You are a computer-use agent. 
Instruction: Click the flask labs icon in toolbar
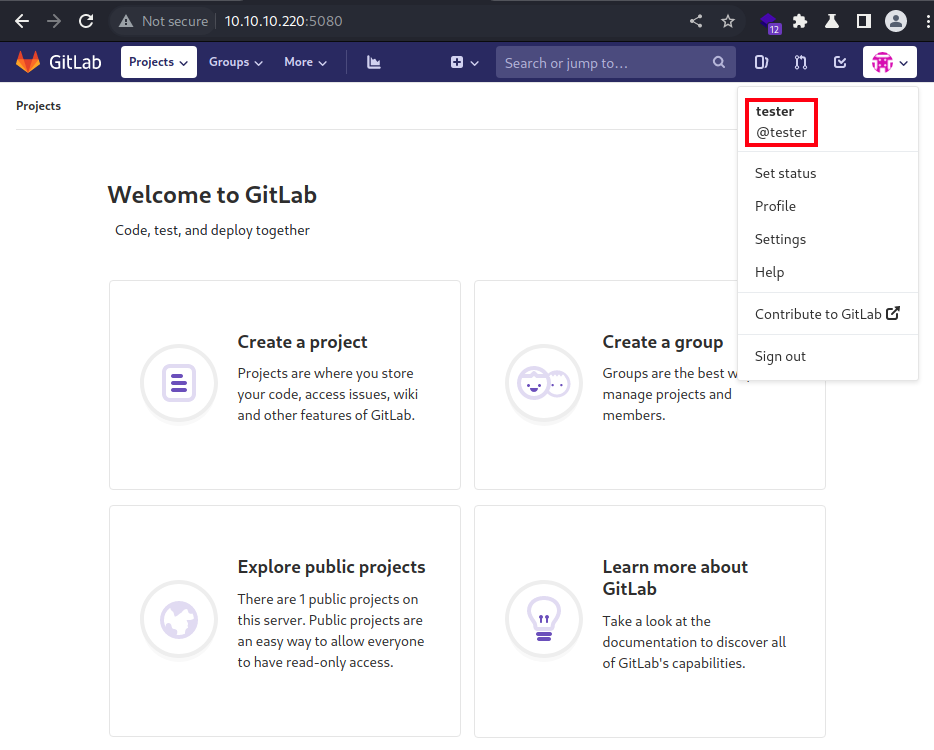tap(832, 21)
